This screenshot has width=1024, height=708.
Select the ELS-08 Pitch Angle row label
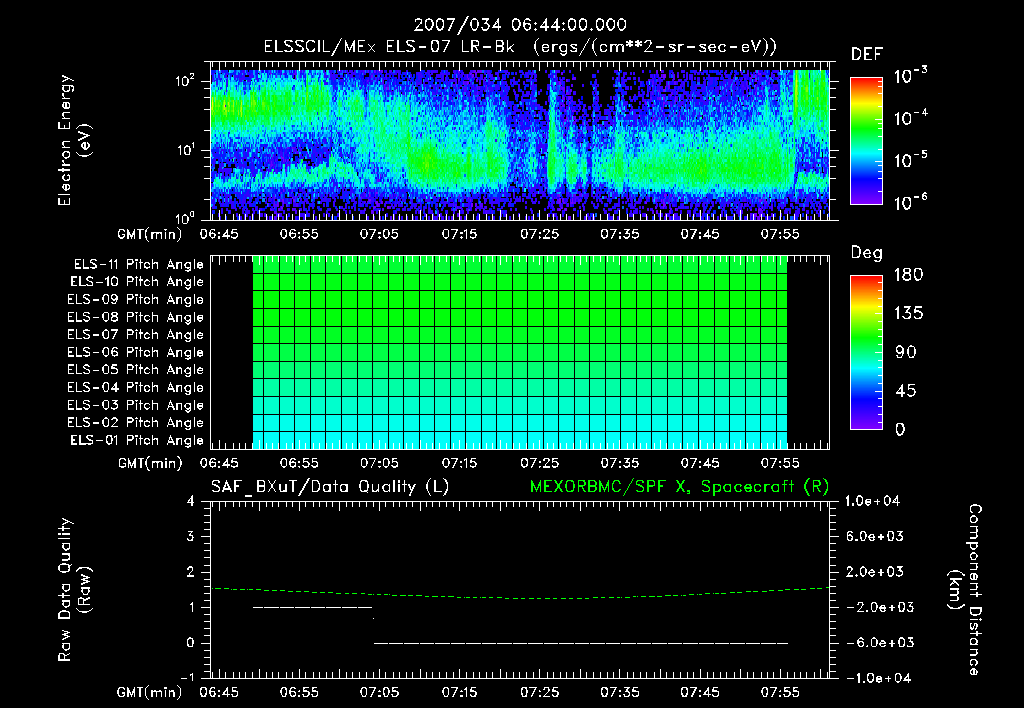click(x=135, y=317)
